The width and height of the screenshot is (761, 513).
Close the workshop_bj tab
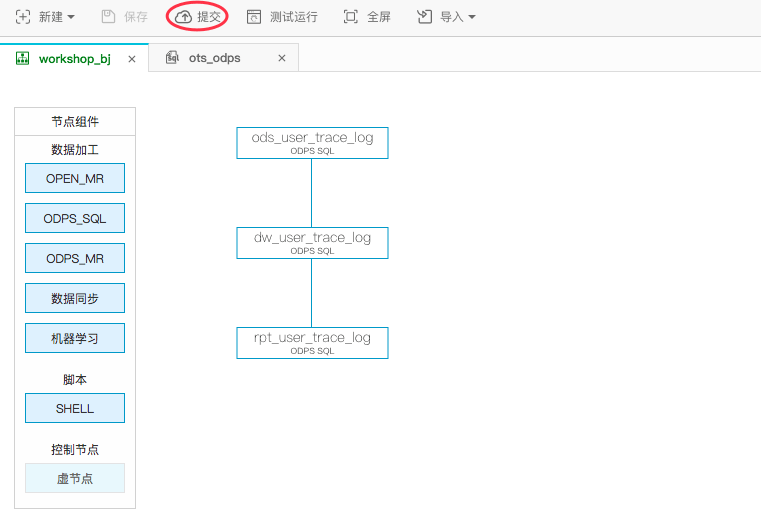(132, 59)
